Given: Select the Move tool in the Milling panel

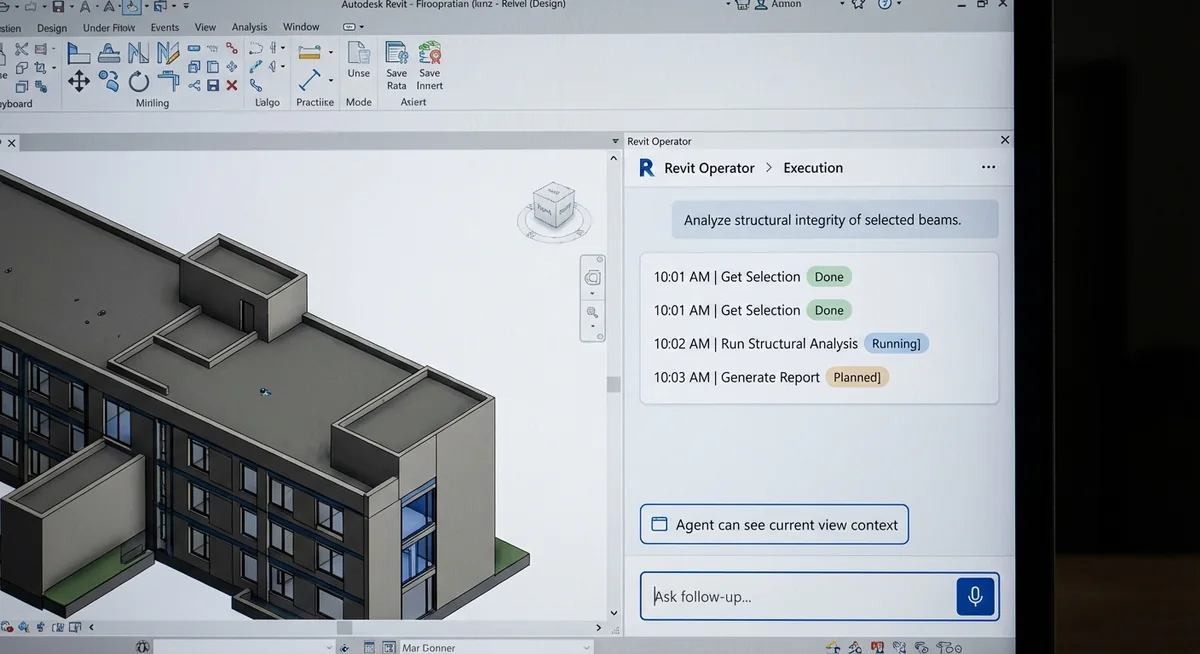Looking at the screenshot, I should [x=78, y=81].
